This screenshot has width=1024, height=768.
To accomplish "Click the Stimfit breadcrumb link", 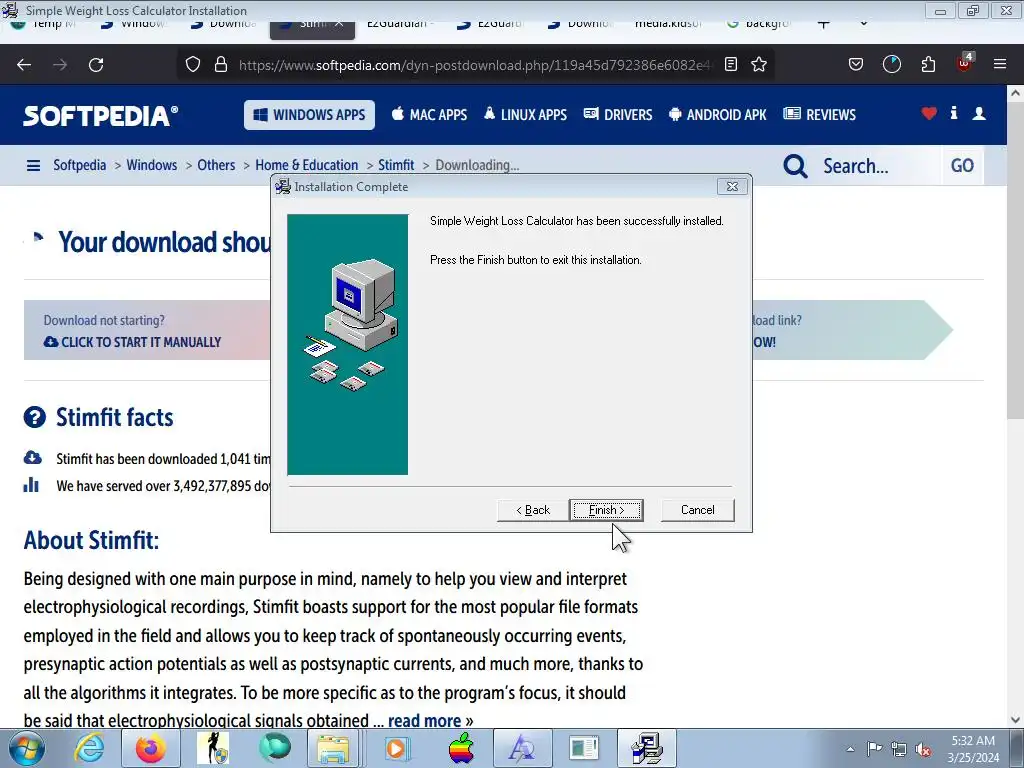I will click(396, 165).
